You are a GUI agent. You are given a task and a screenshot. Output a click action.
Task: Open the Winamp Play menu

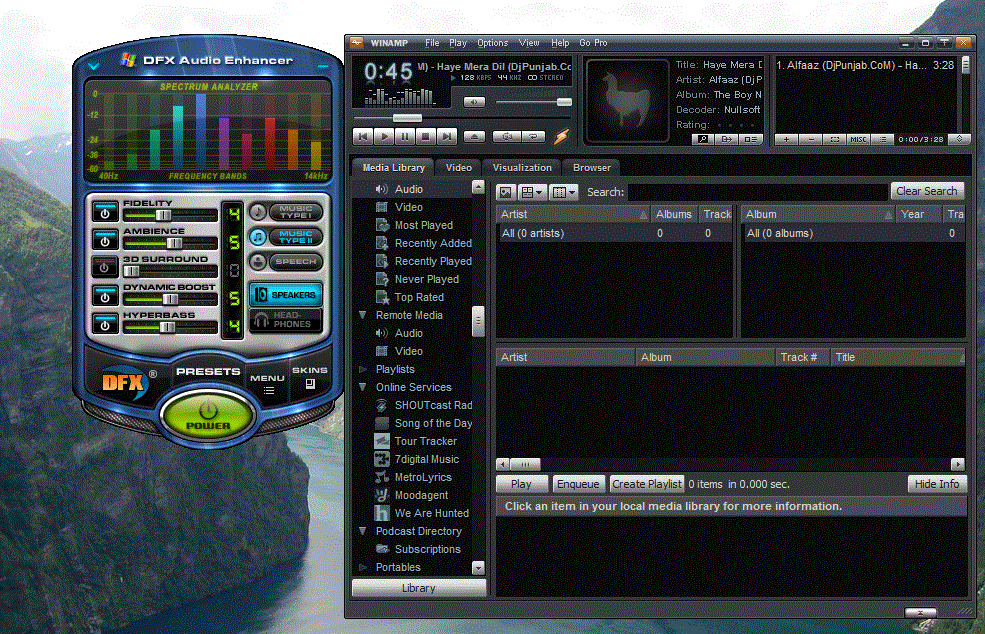[x=458, y=43]
